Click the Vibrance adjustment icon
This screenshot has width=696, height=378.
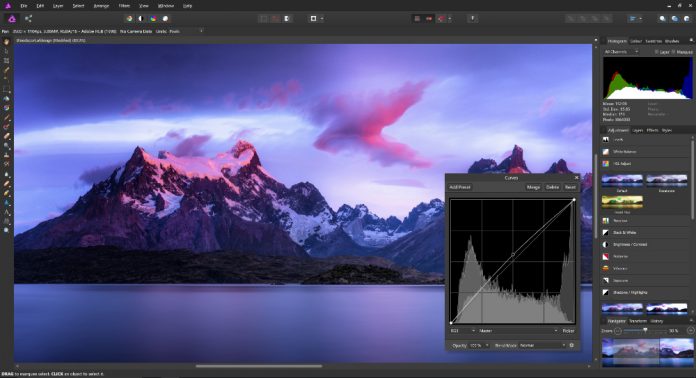click(606, 268)
